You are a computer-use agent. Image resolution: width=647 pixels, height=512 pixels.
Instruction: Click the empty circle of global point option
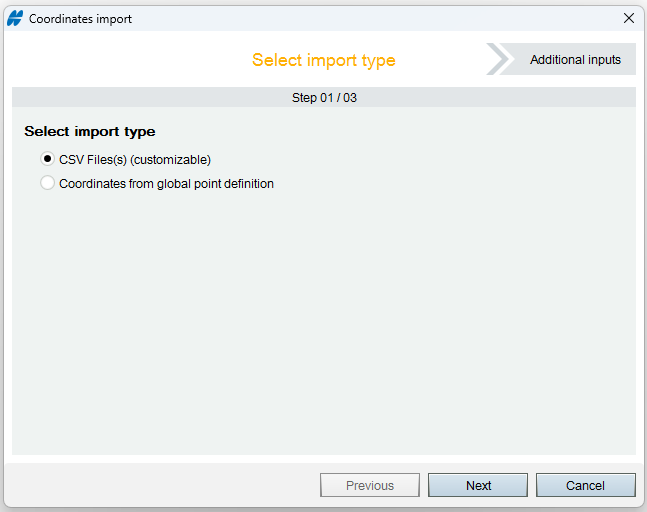pos(47,183)
